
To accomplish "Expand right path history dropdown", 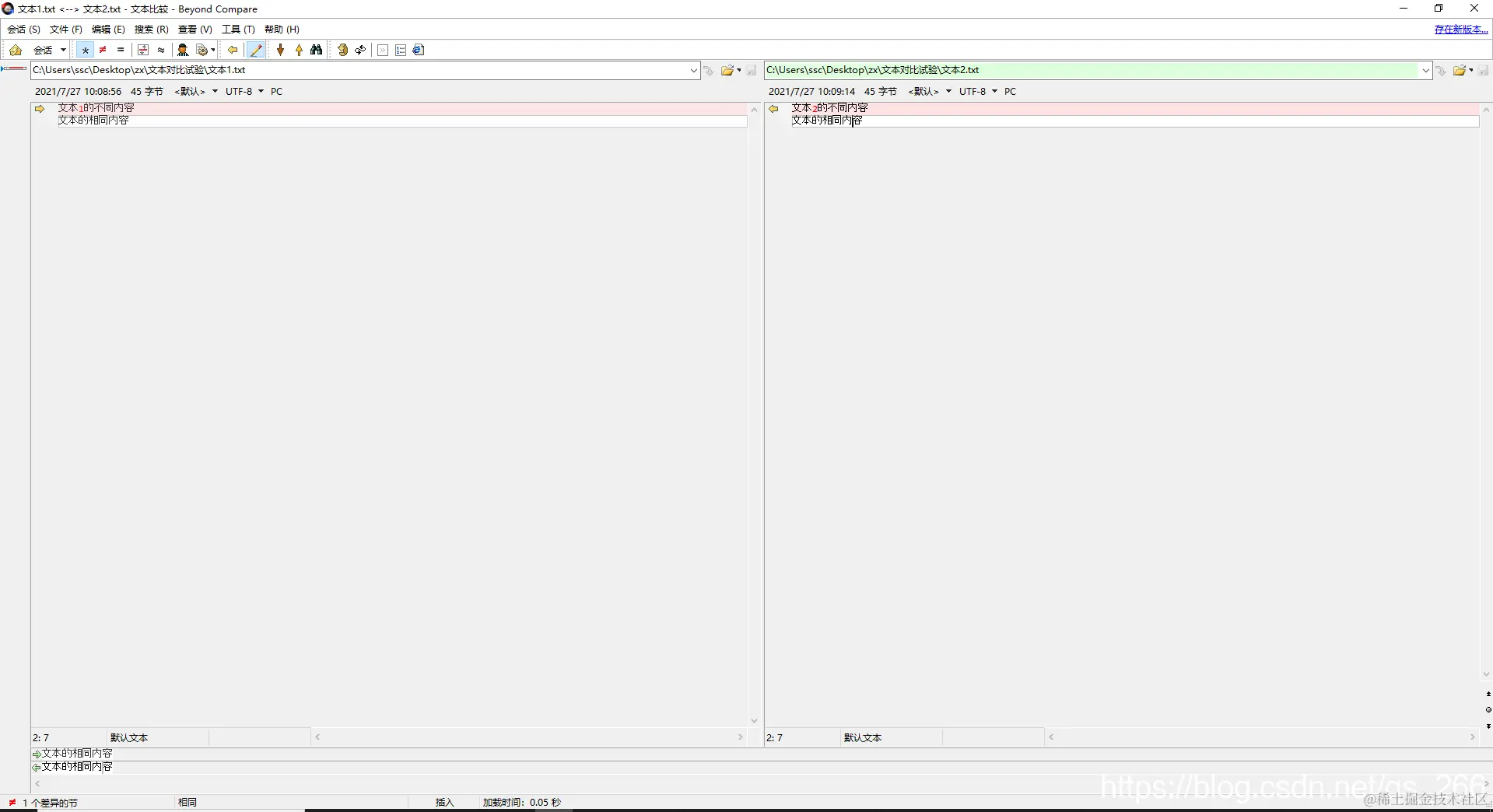I will click(x=1425, y=70).
